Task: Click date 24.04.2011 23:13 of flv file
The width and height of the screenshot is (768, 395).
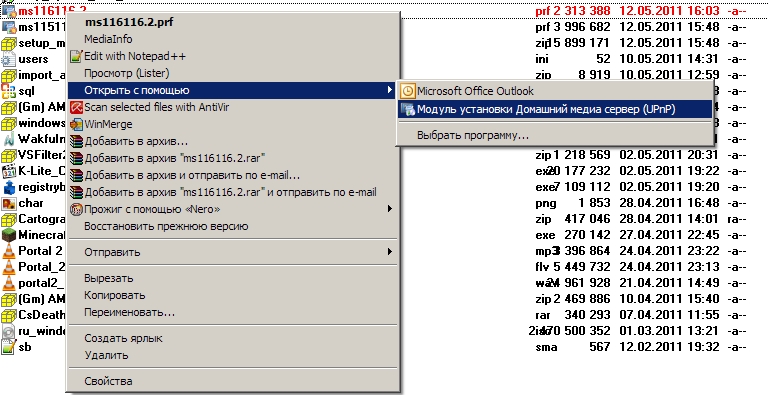Action: coord(669,267)
